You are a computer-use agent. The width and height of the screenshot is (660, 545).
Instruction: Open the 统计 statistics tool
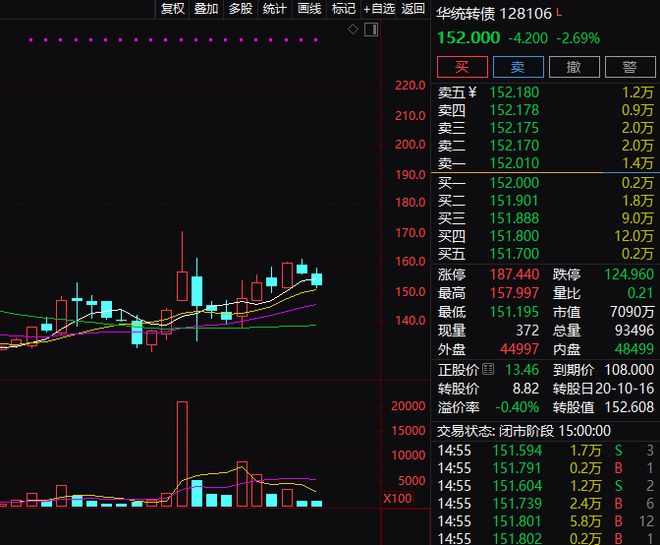coord(274,8)
